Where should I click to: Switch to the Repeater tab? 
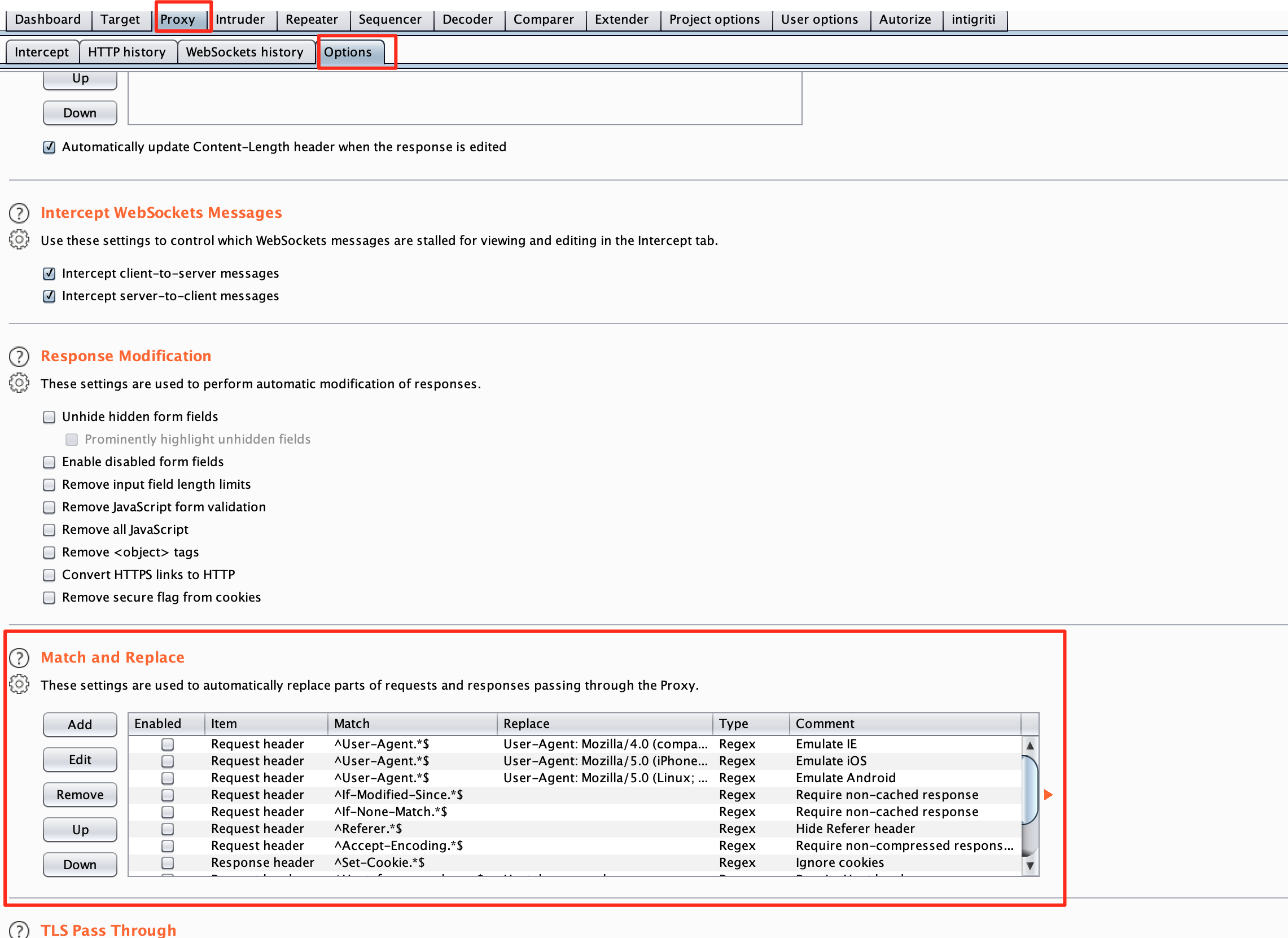311,20
